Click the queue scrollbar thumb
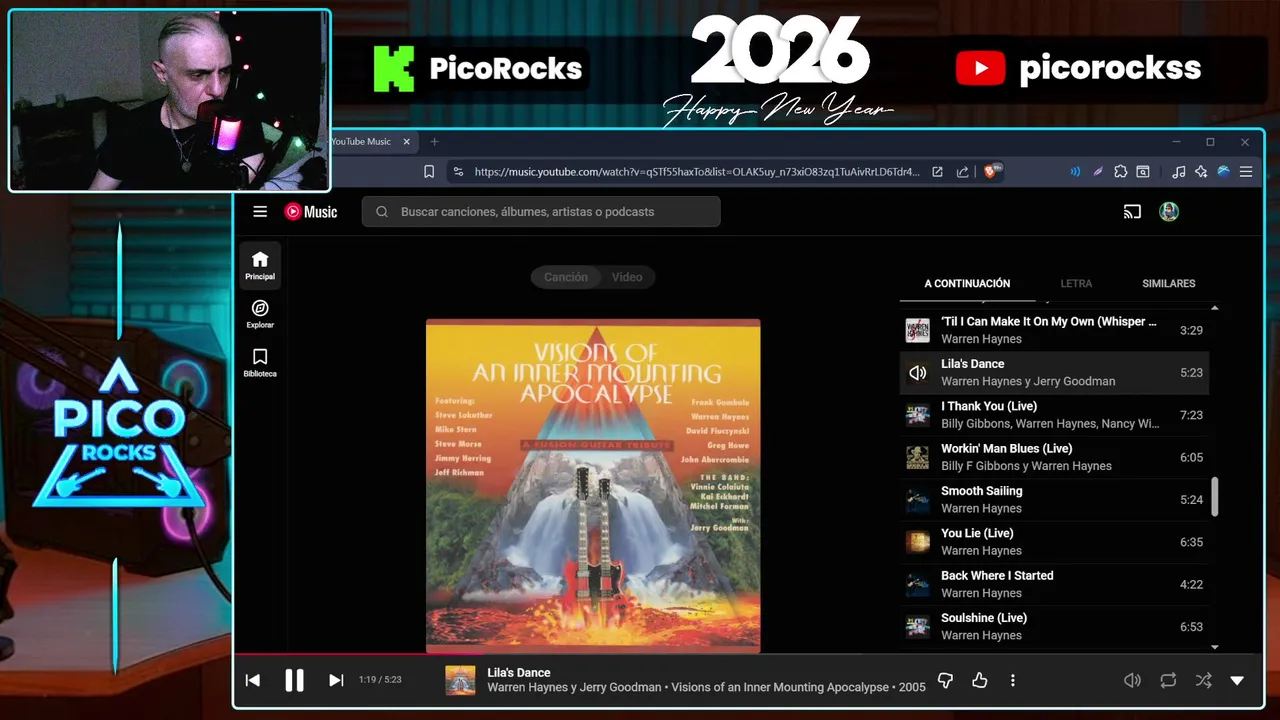This screenshot has height=720, width=1280. click(1215, 497)
